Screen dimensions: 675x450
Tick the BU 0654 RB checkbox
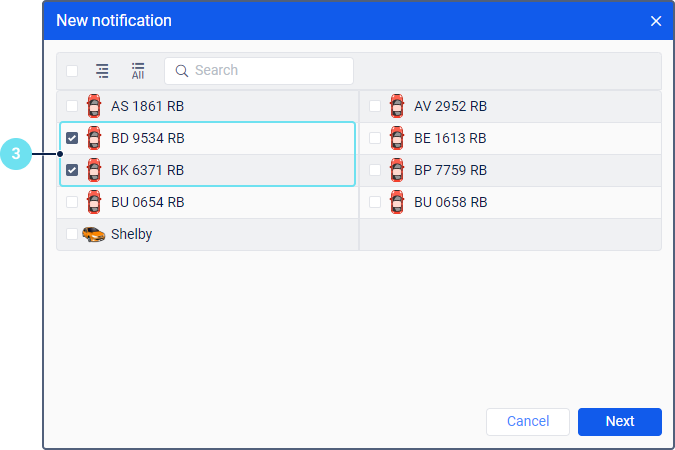[x=72, y=202]
